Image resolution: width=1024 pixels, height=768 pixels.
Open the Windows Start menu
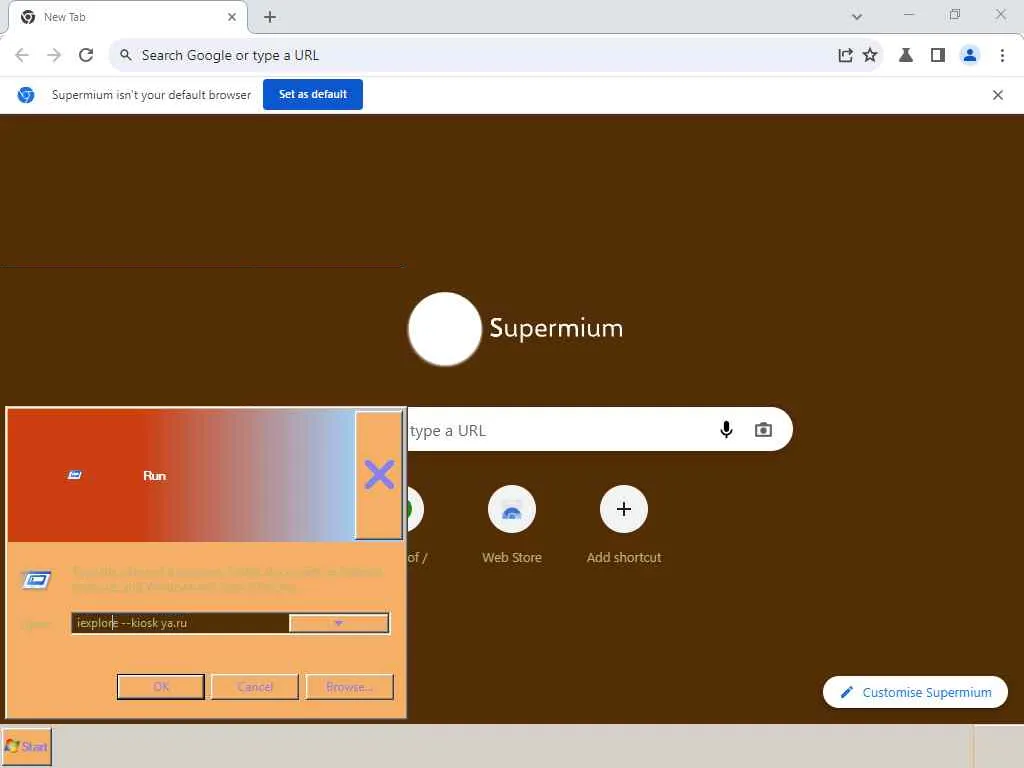point(26,746)
